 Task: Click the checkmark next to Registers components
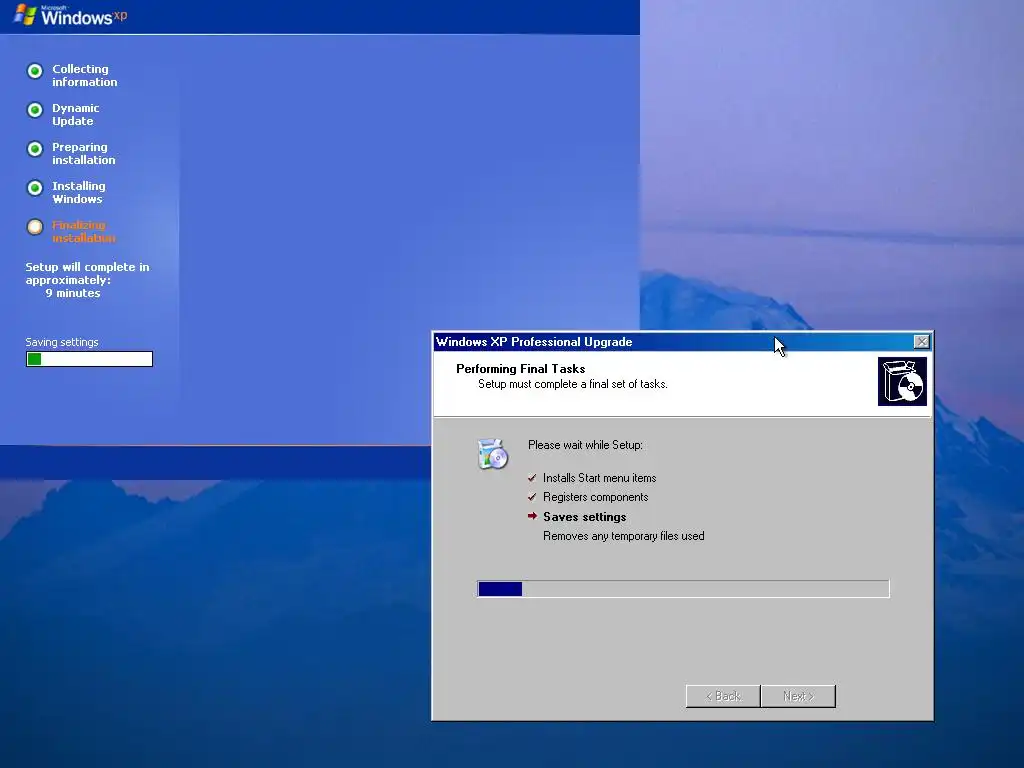pos(532,497)
